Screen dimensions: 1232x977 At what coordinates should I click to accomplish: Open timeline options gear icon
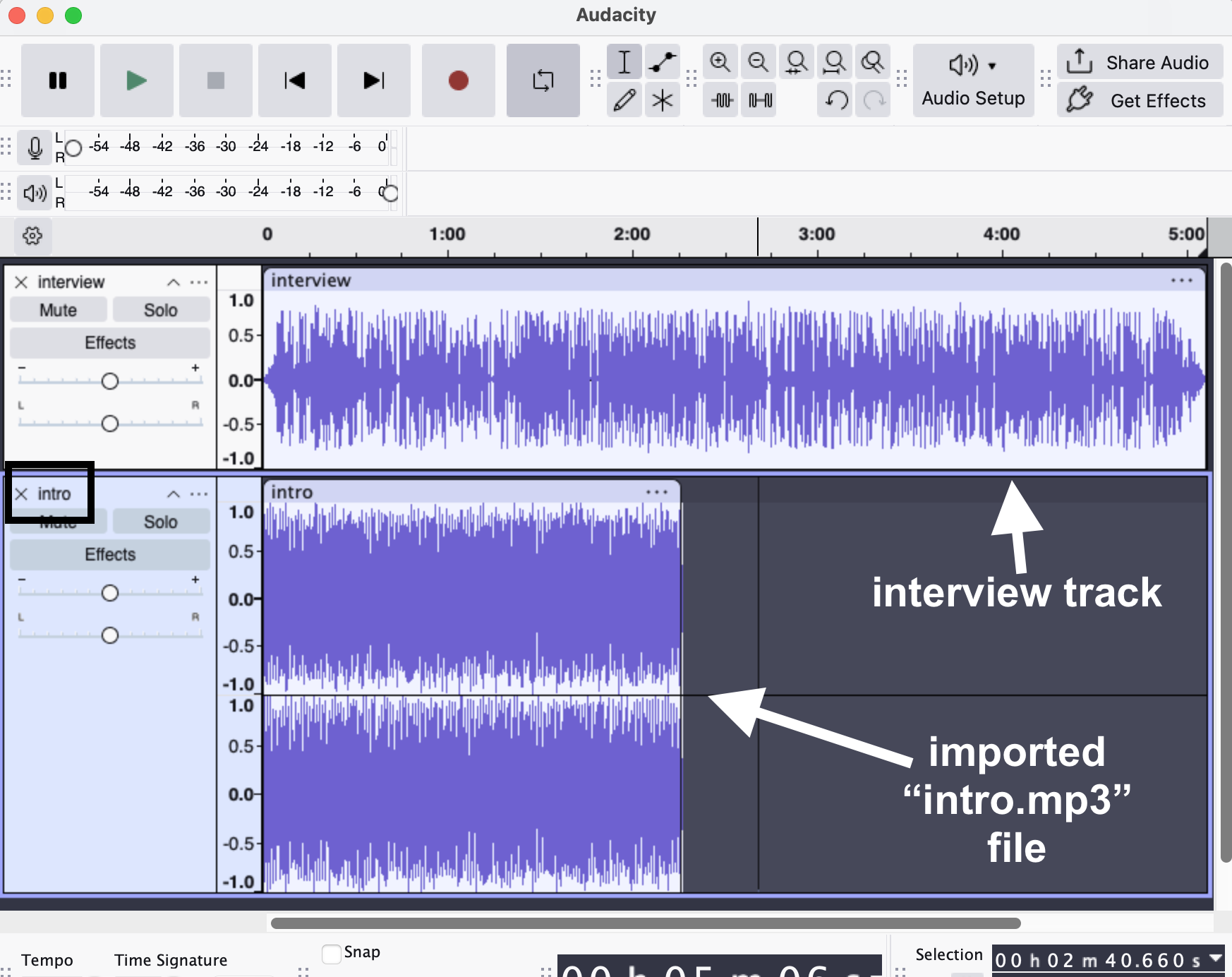point(32,235)
